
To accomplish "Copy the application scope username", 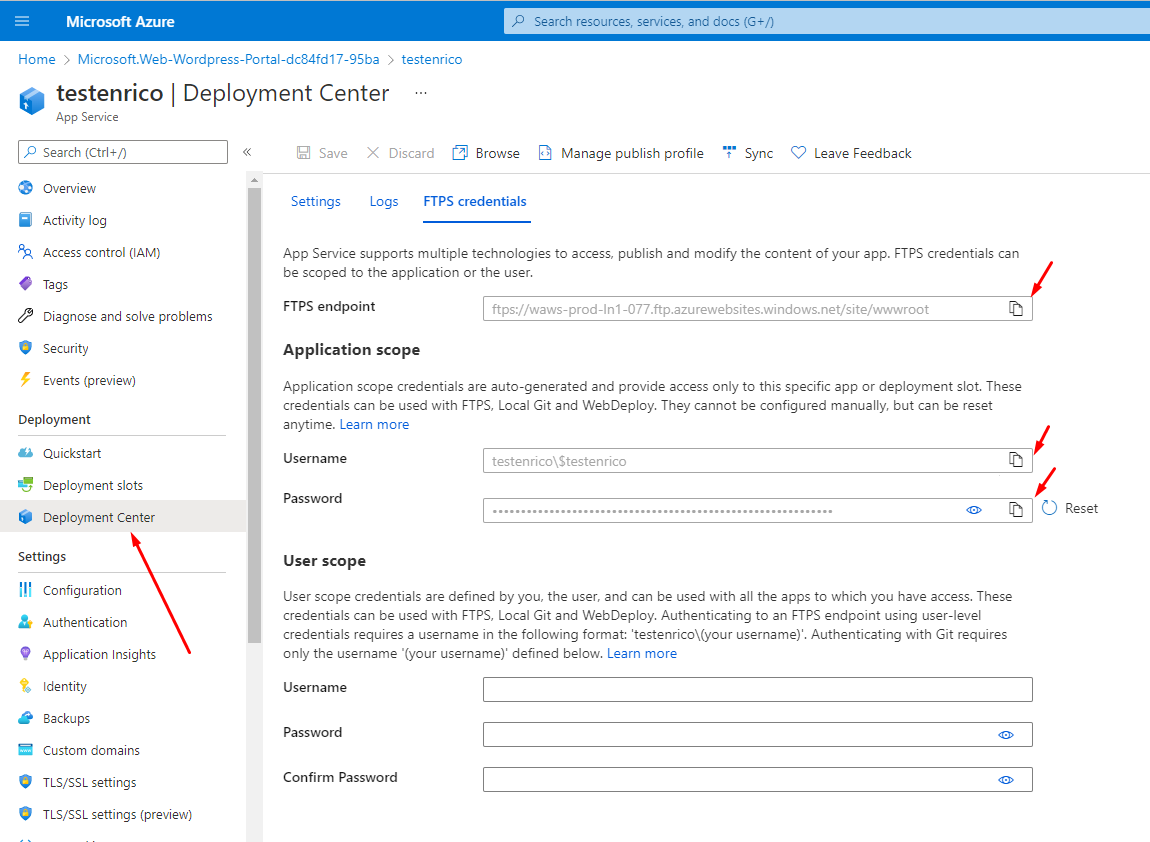I will (1016, 460).
